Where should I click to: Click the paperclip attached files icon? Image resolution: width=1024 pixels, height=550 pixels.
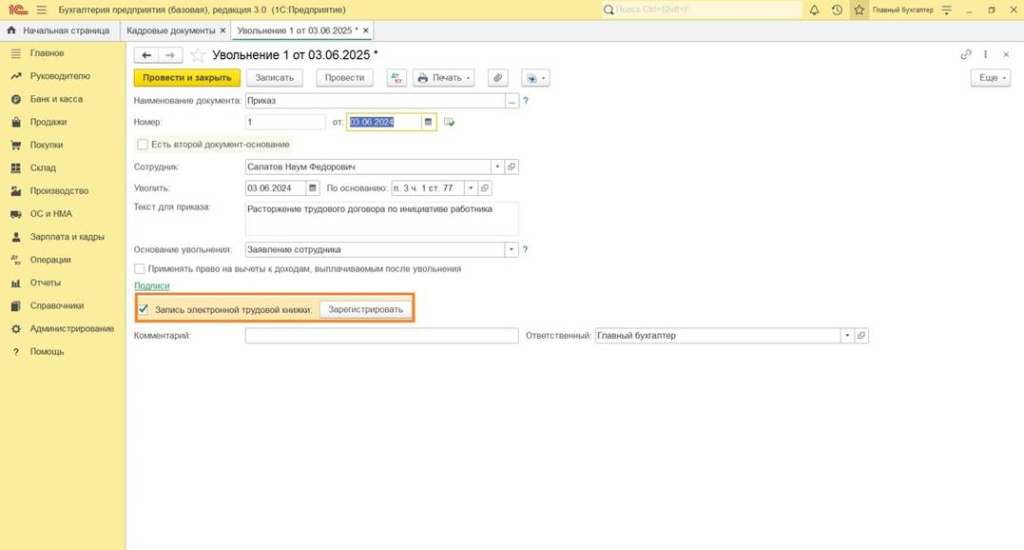[497, 78]
